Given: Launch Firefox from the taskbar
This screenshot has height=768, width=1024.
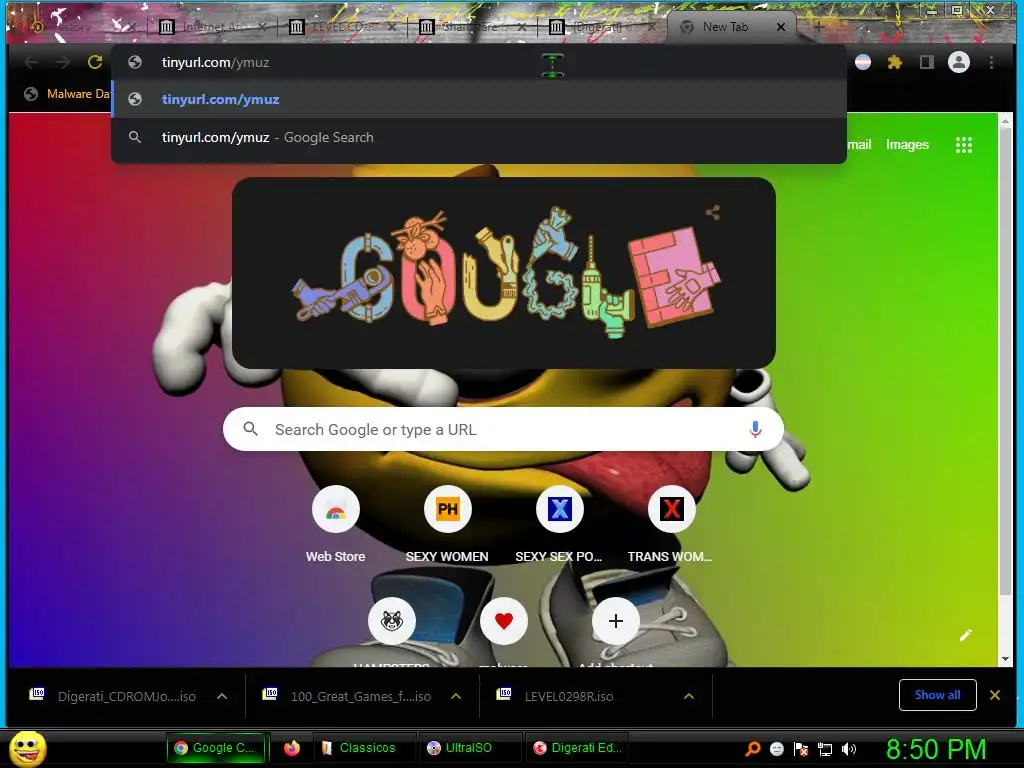Looking at the screenshot, I should (292, 748).
